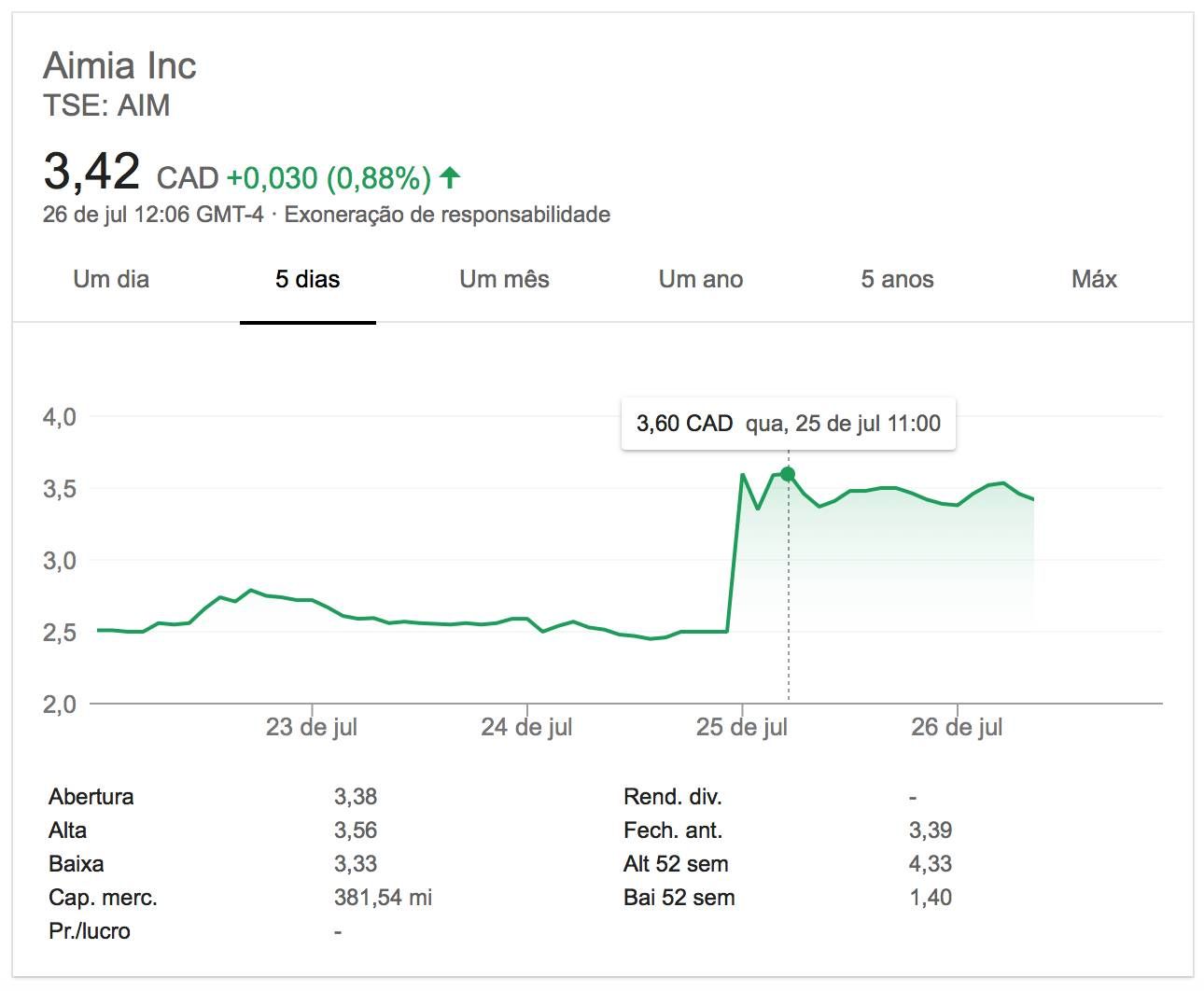Click the Bai 52 sem label
The image size is (1204, 991).
click(679, 898)
